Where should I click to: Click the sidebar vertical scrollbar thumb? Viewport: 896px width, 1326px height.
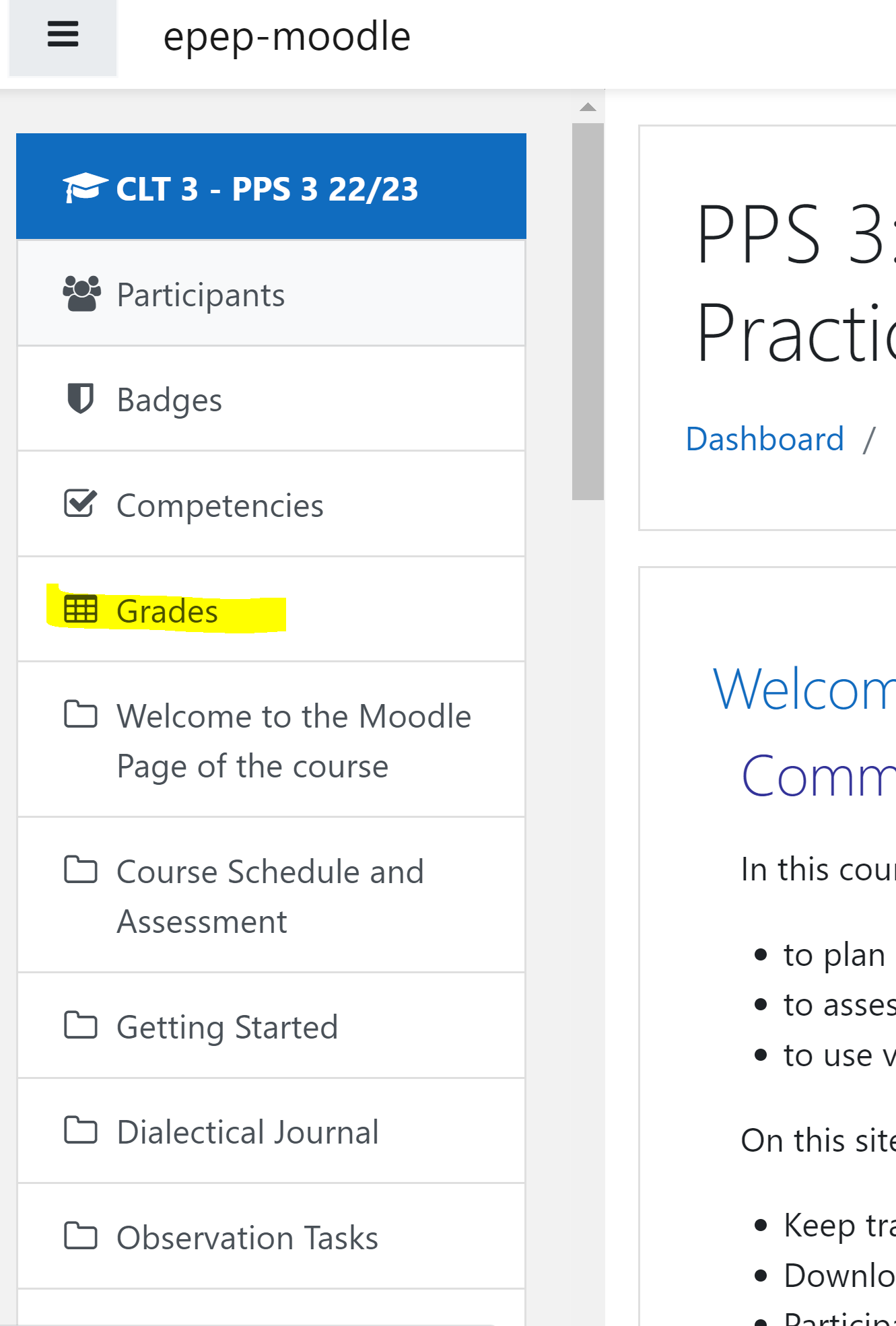click(x=588, y=311)
